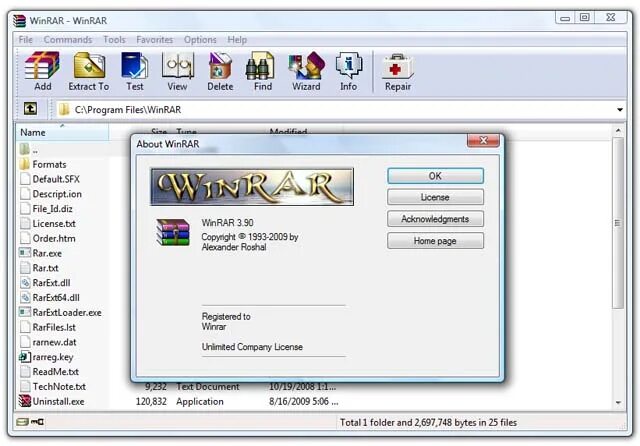Select the Rar.exe file icon

pos(25,253)
